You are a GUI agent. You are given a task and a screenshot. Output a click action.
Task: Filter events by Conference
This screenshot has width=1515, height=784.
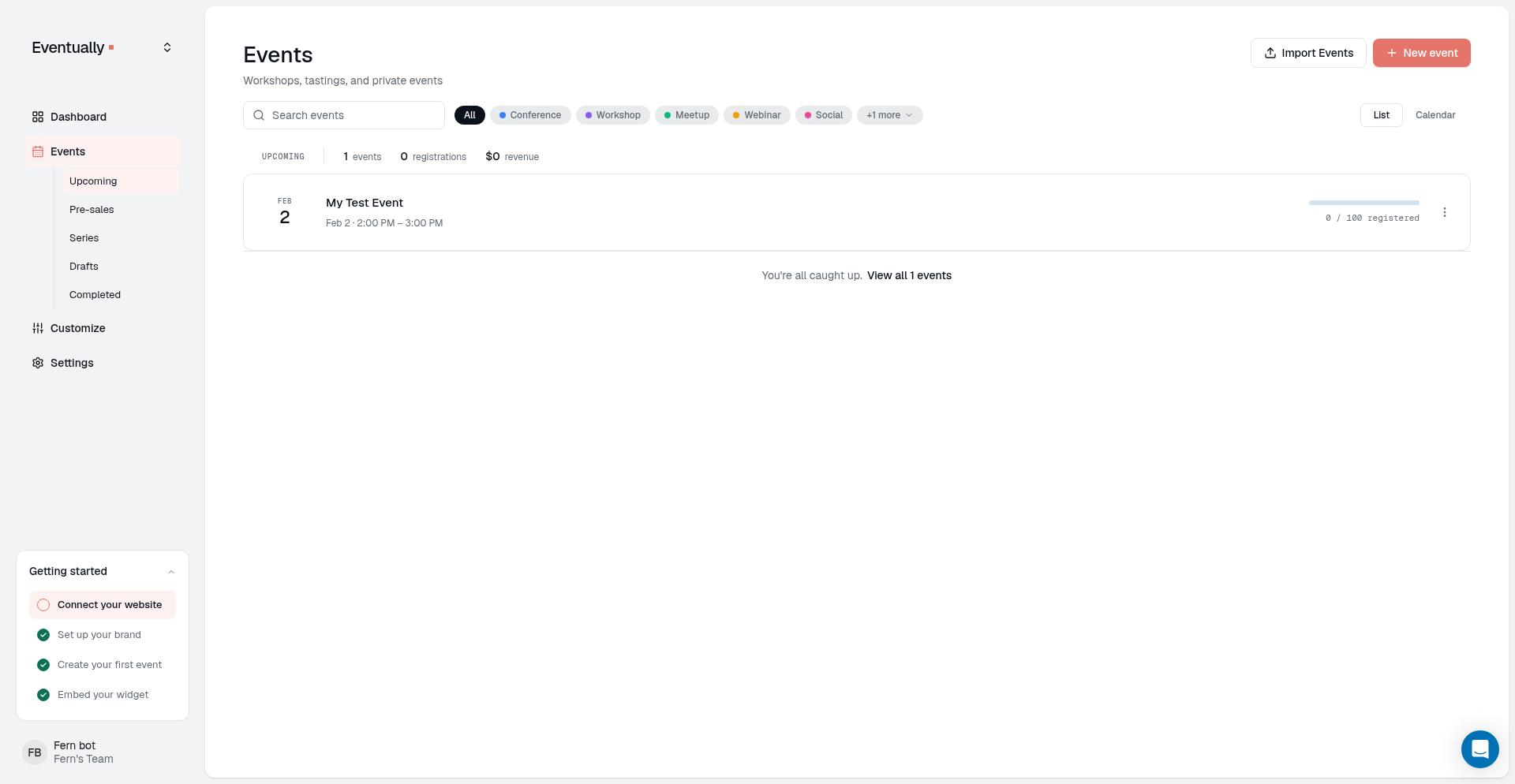[x=530, y=115]
